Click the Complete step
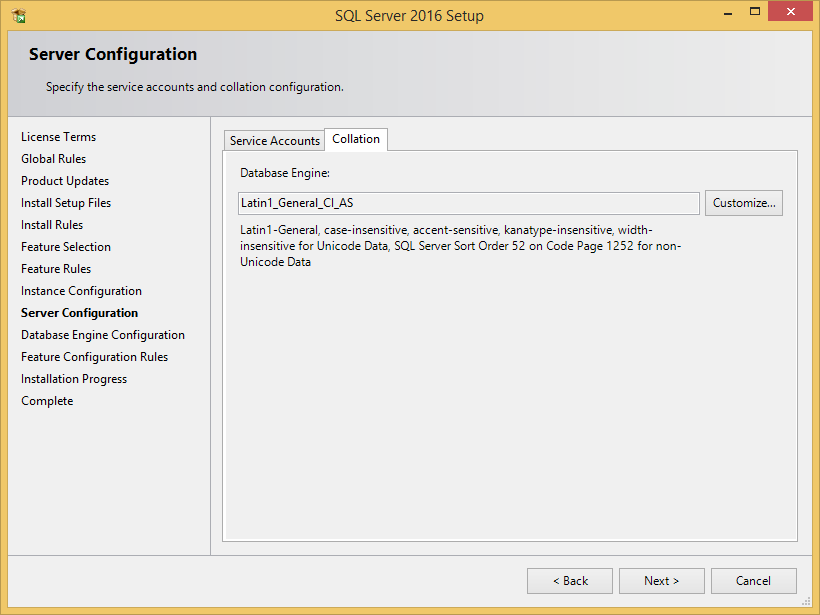The height and width of the screenshot is (615, 820). click(47, 401)
